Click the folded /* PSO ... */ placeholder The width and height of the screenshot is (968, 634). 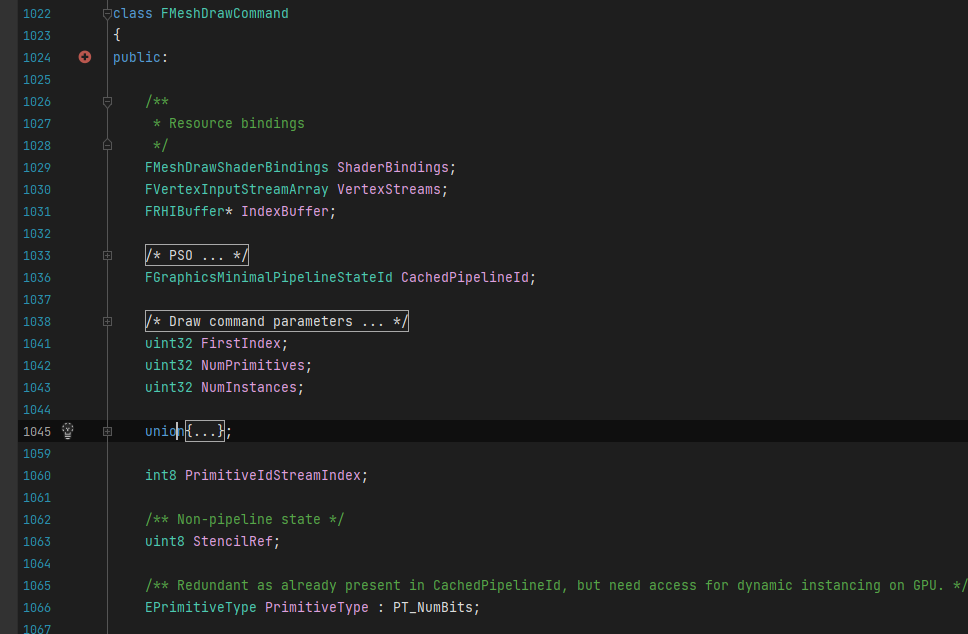tap(197, 256)
